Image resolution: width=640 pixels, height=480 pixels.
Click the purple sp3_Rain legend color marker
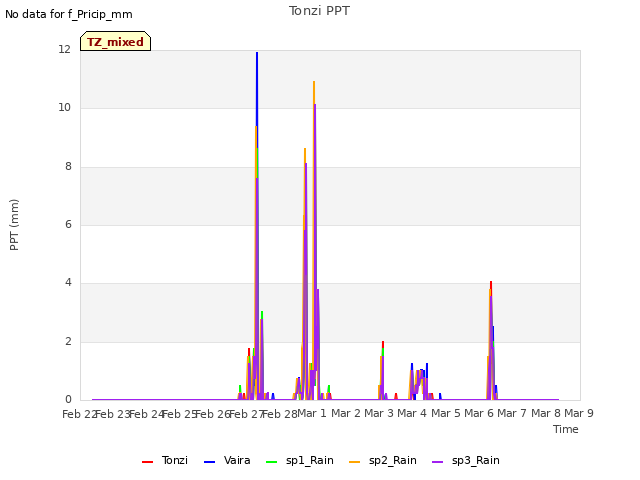tap(438, 462)
